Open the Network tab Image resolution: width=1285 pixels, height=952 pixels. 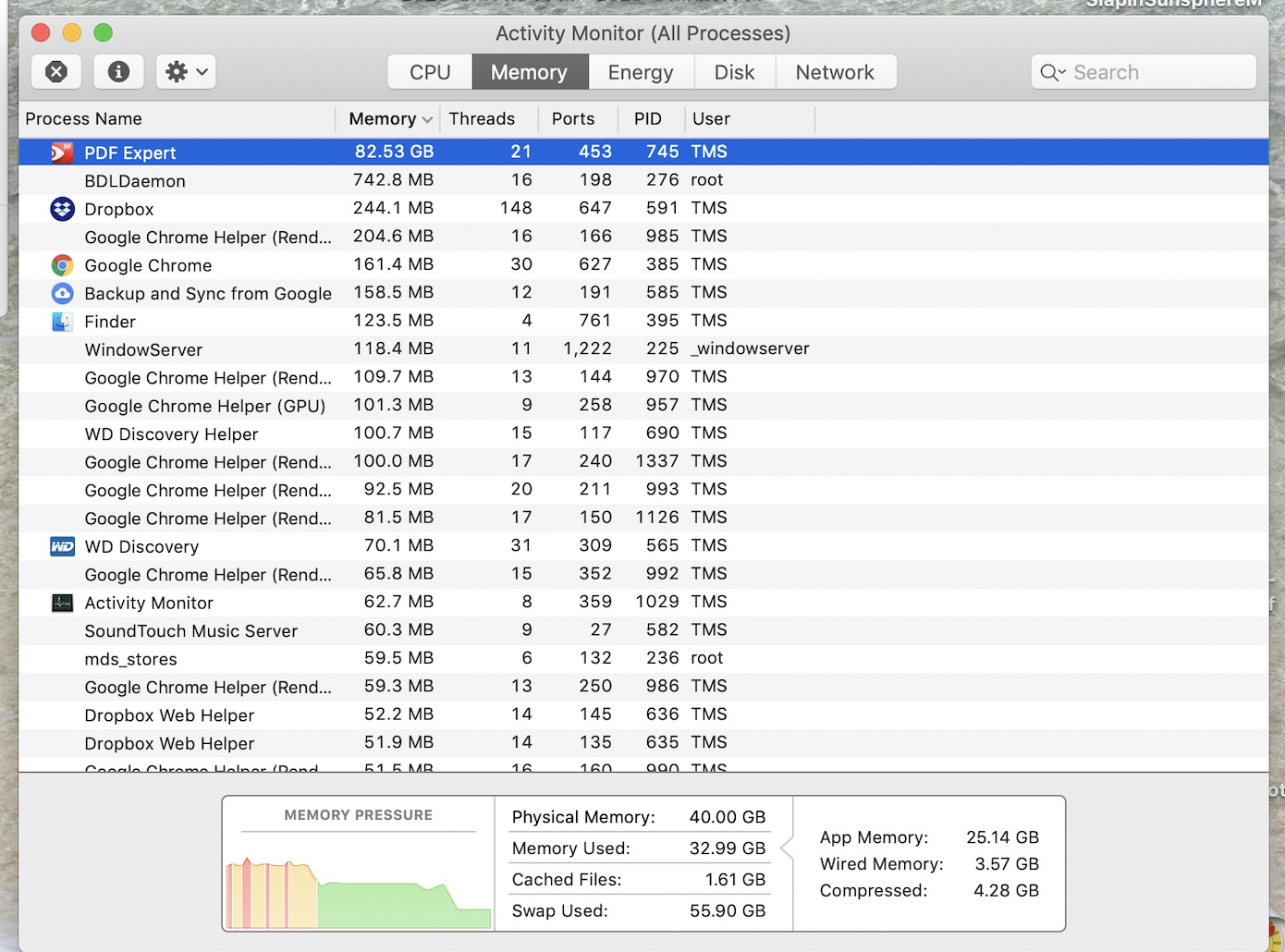[835, 72]
